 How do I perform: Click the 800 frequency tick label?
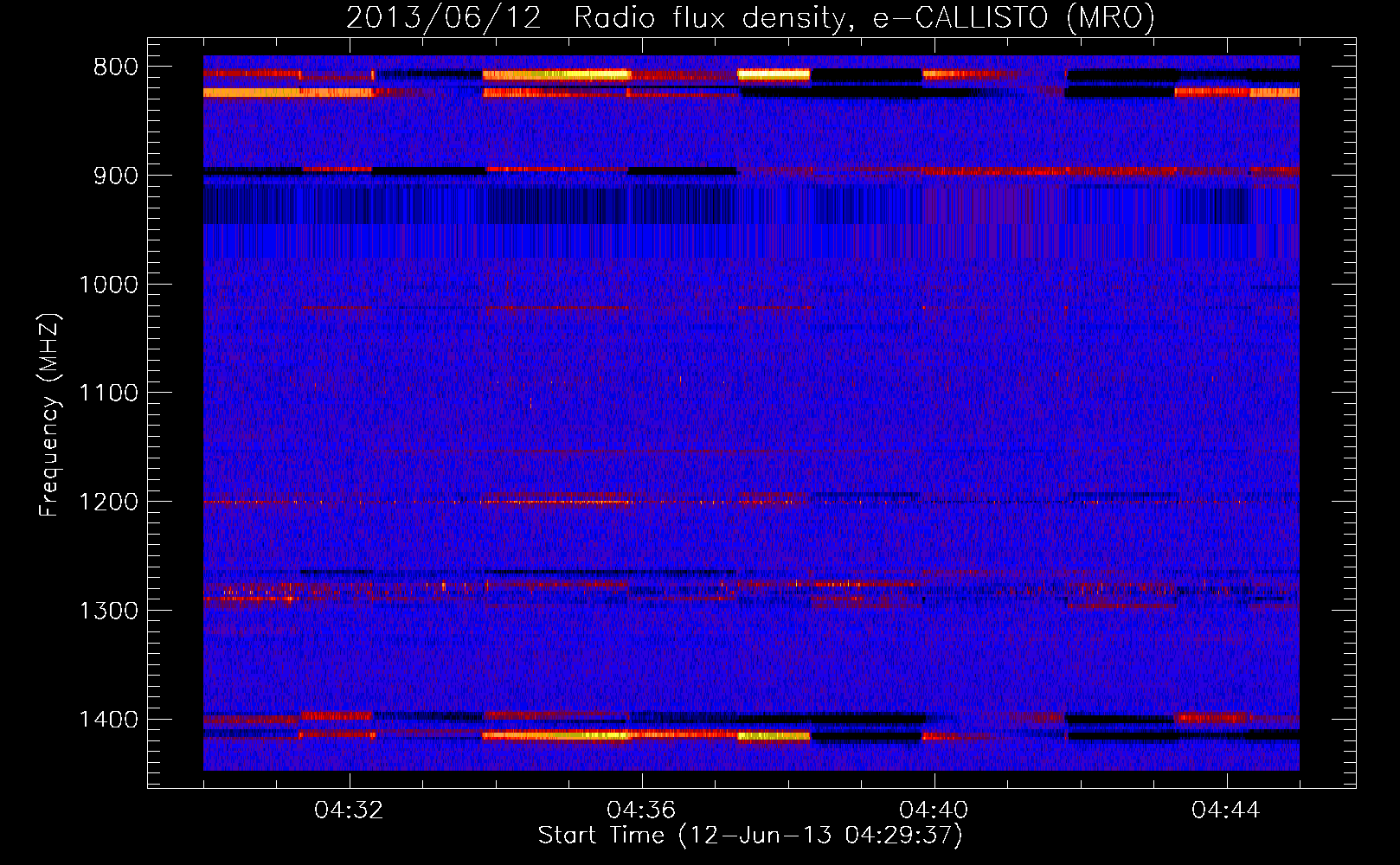coord(116,67)
